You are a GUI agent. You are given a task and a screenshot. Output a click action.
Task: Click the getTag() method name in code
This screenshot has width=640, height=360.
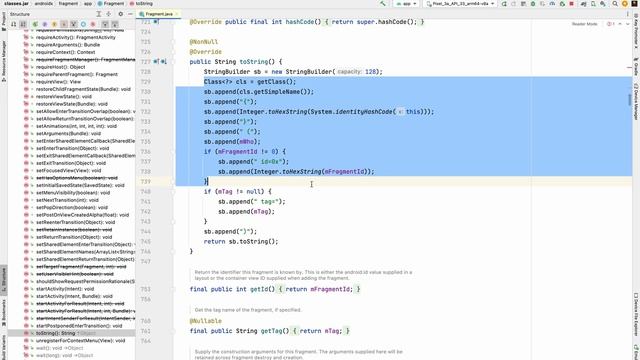point(275,331)
